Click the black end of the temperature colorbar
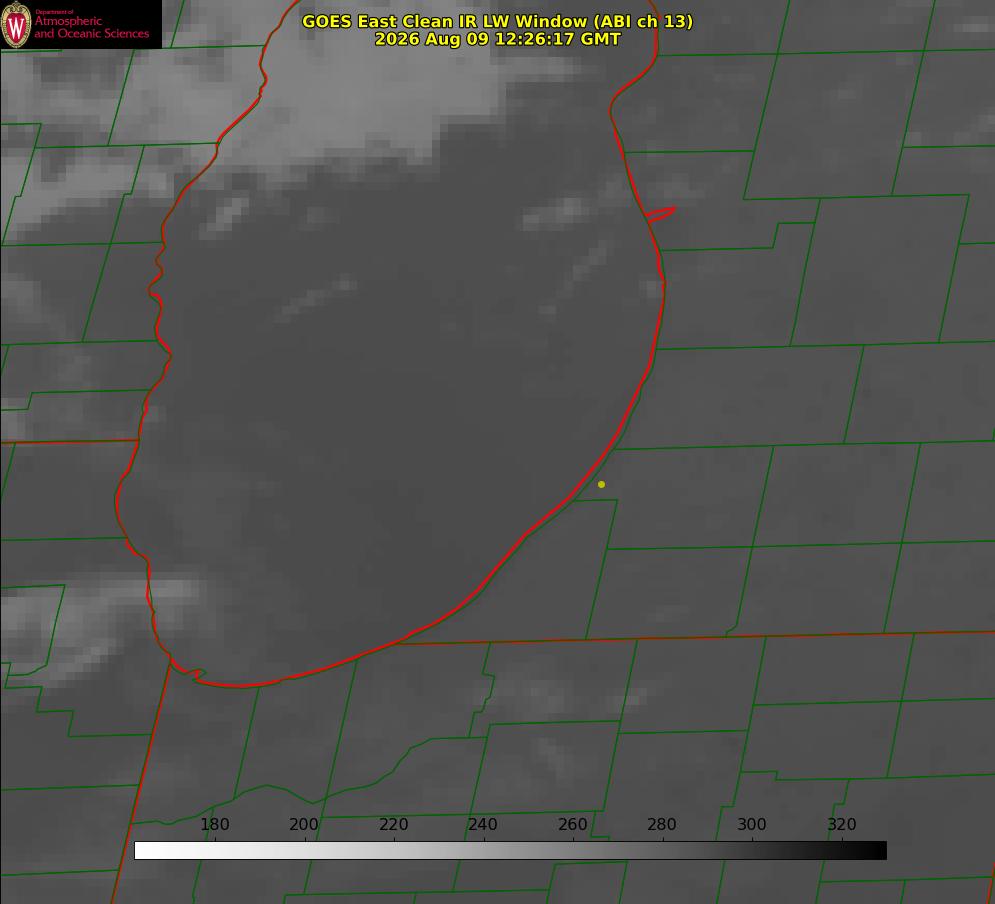Image resolution: width=995 pixels, height=904 pixels. click(x=878, y=851)
